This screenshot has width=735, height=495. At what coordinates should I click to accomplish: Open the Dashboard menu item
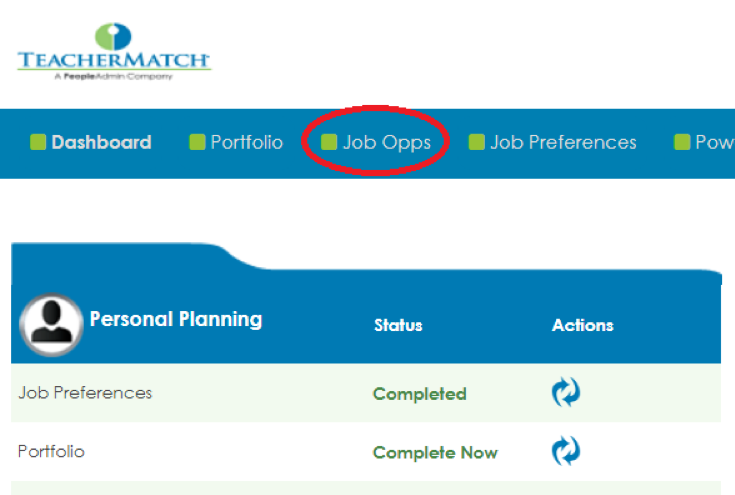[101, 142]
